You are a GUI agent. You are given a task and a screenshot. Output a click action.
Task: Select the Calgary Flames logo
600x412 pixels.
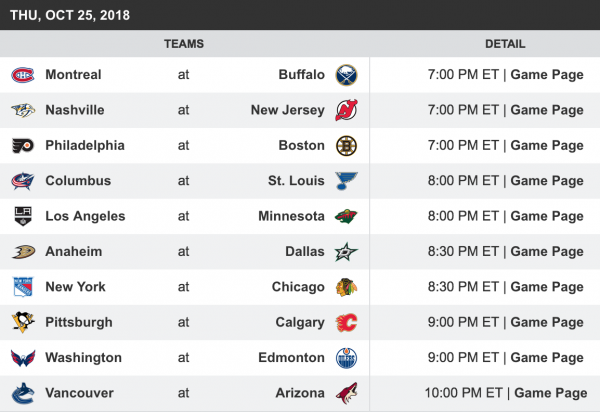pyautogui.click(x=346, y=323)
